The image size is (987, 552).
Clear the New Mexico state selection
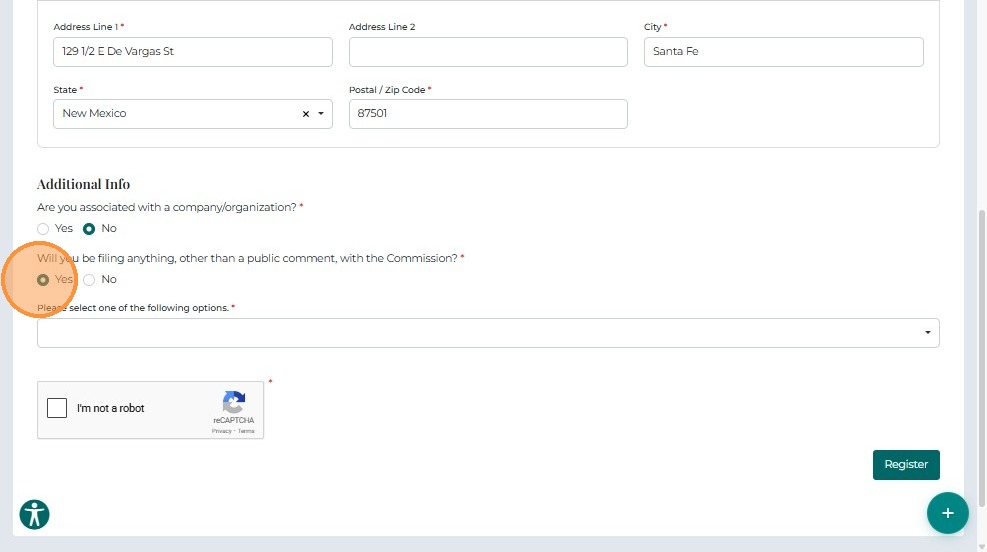(x=306, y=114)
